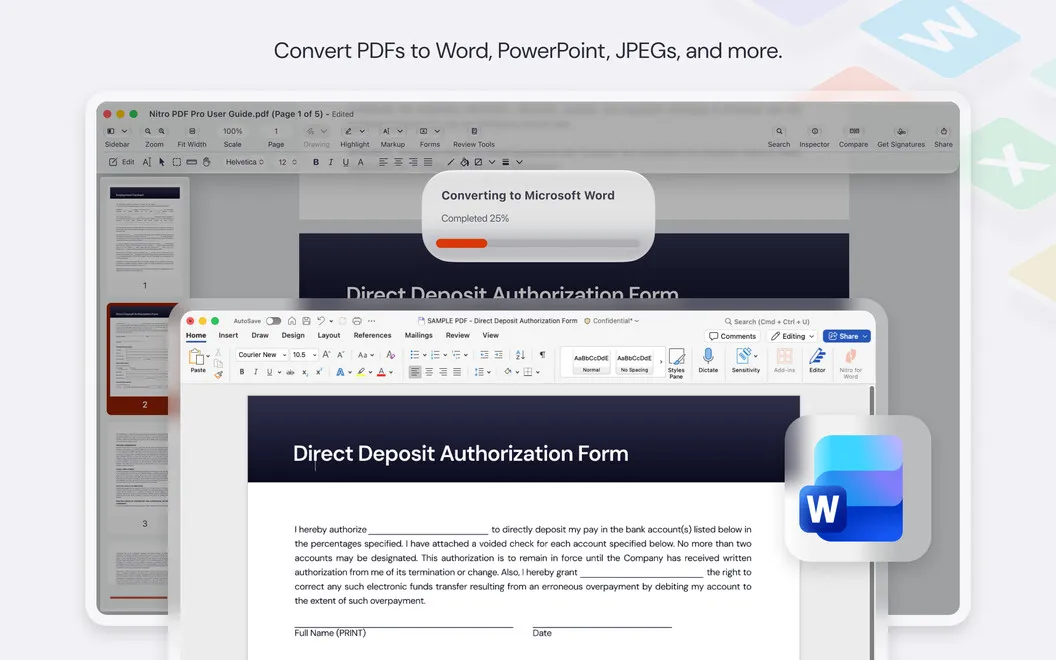Select the rectangle selection tool in Nitro

click(x=176, y=162)
